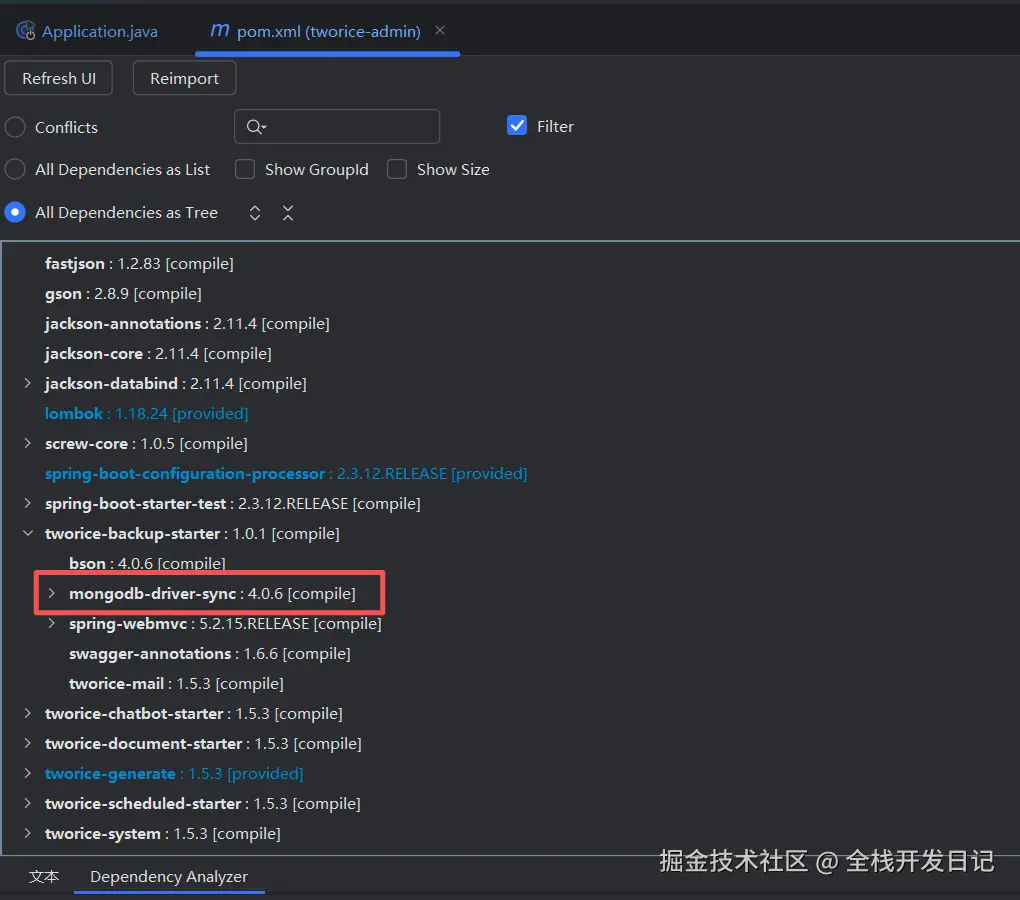The width and height of the screenshot is (1020, 900).
Task: Collapse all tree nodes icon
Action: pyautogui.click(x=288, y=213)
